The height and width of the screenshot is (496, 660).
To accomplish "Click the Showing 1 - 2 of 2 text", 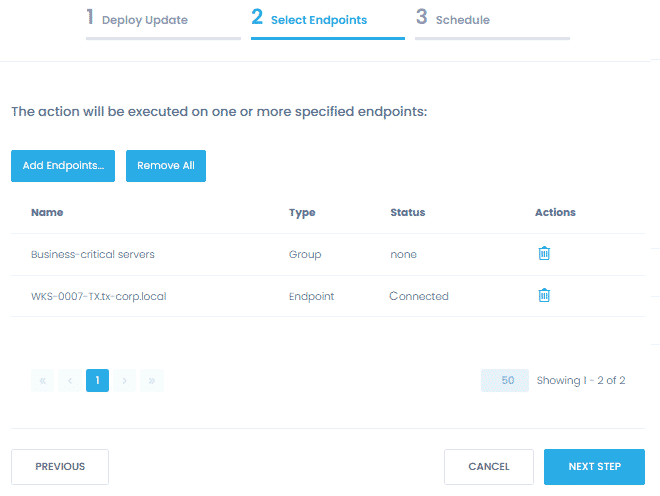I will (x=581, y=380).
